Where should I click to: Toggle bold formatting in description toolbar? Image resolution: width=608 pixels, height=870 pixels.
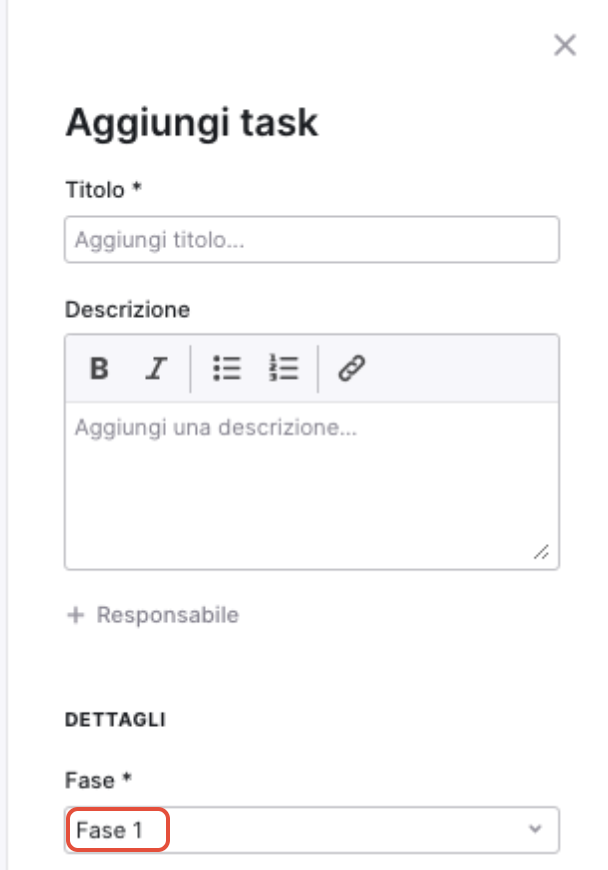click(x=99, y=368)
